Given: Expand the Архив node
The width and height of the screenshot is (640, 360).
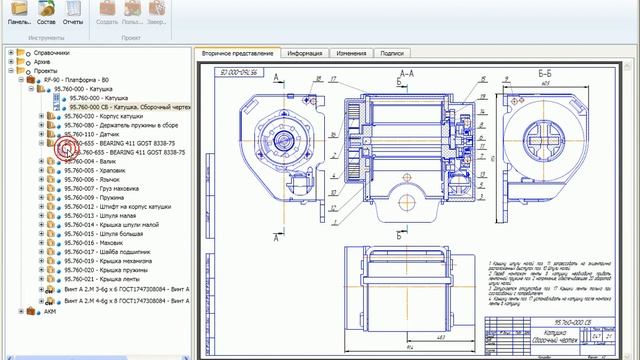Looking at the screenshot, I should (11, 62).
